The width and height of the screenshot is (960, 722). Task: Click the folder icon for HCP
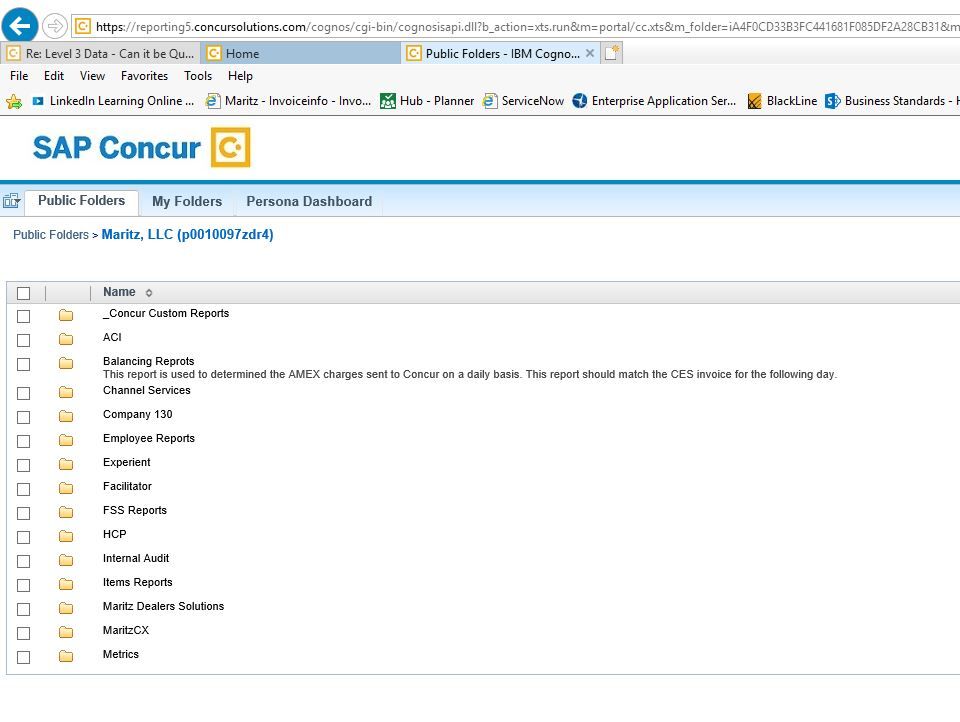tap(66, 536)
